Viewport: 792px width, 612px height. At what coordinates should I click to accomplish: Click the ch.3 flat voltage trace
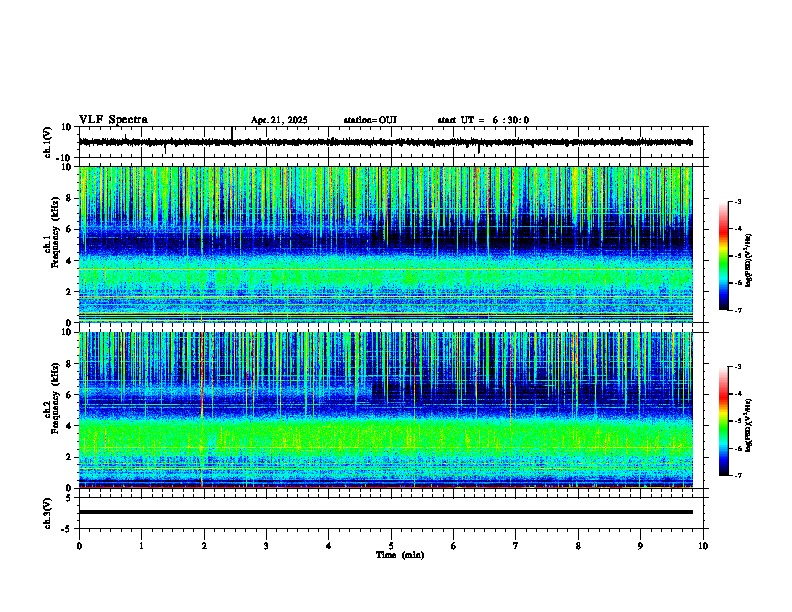coord(385,512)
